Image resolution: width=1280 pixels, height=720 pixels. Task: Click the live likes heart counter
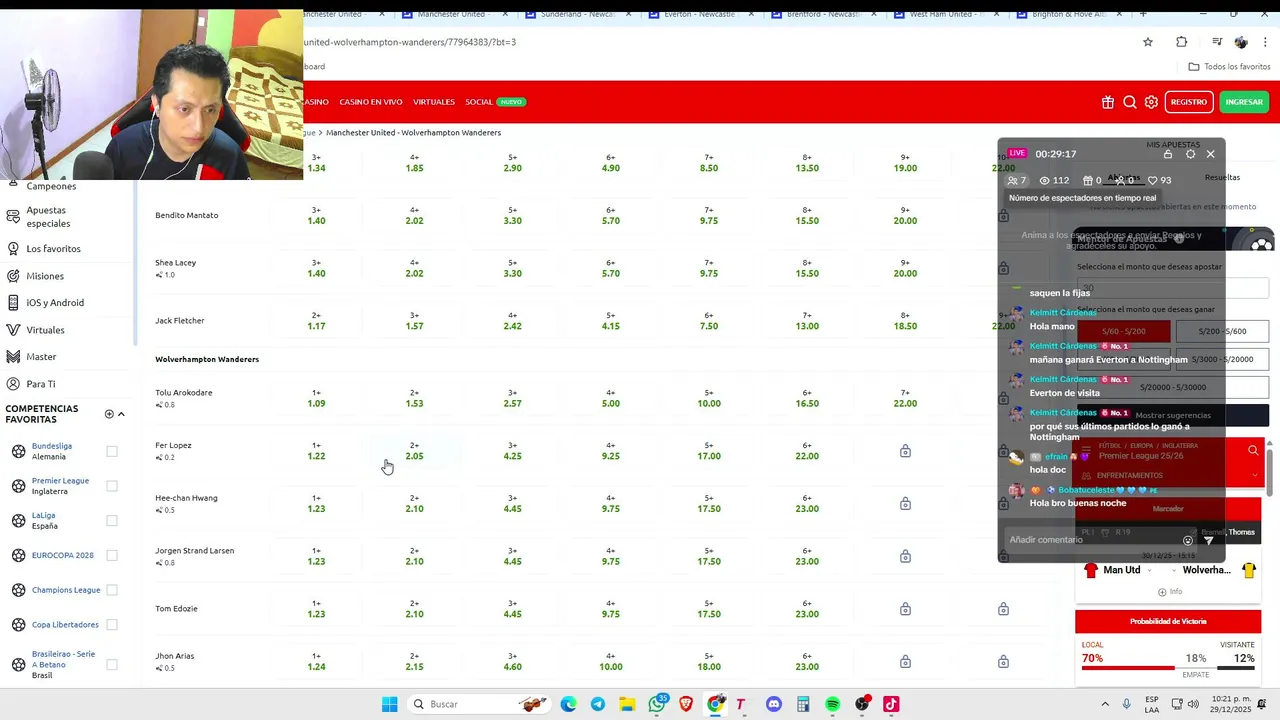[1160, 180]
